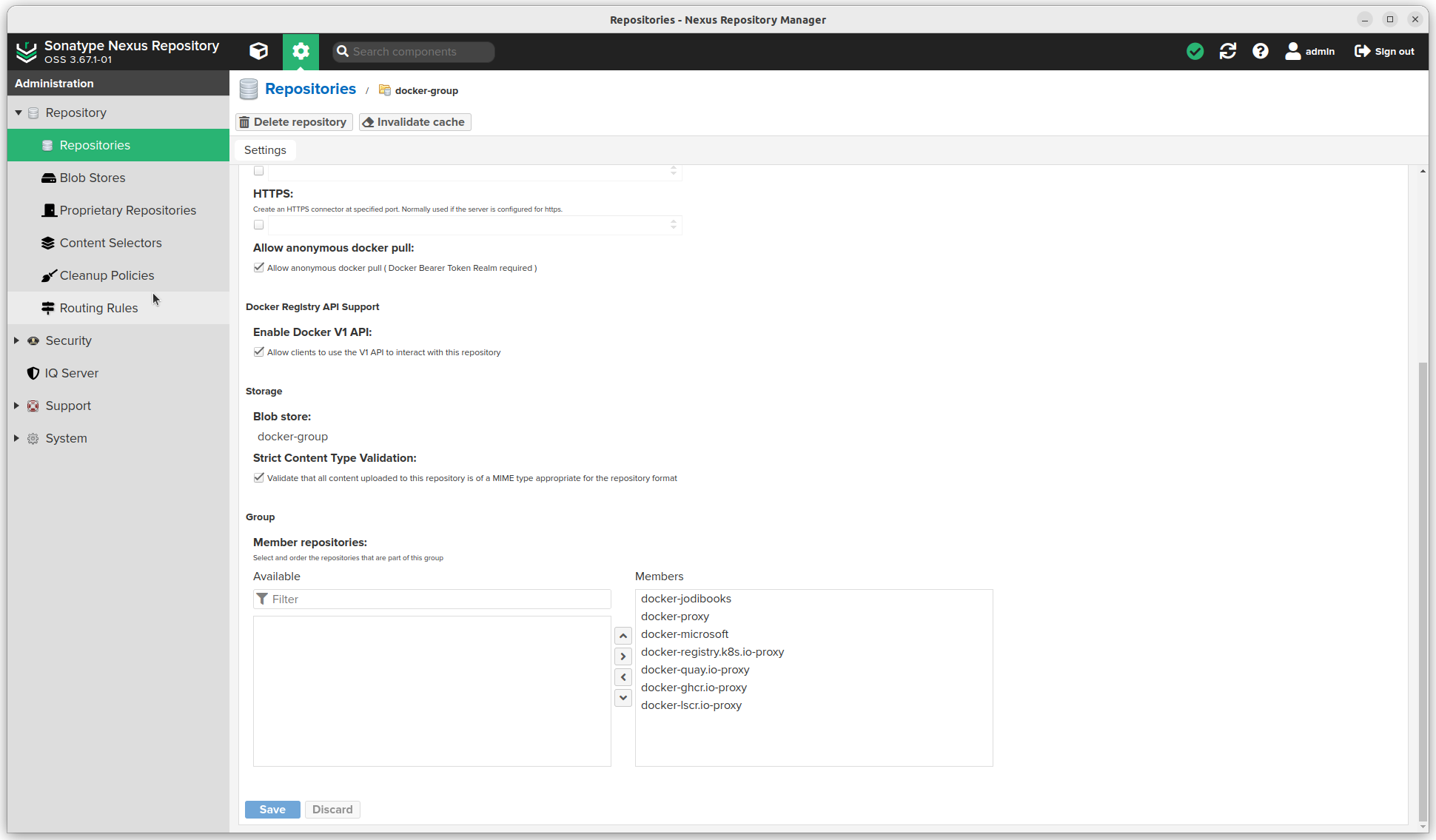Click the filter funnel icon
1436x840 pixels.
pos(262,599)
